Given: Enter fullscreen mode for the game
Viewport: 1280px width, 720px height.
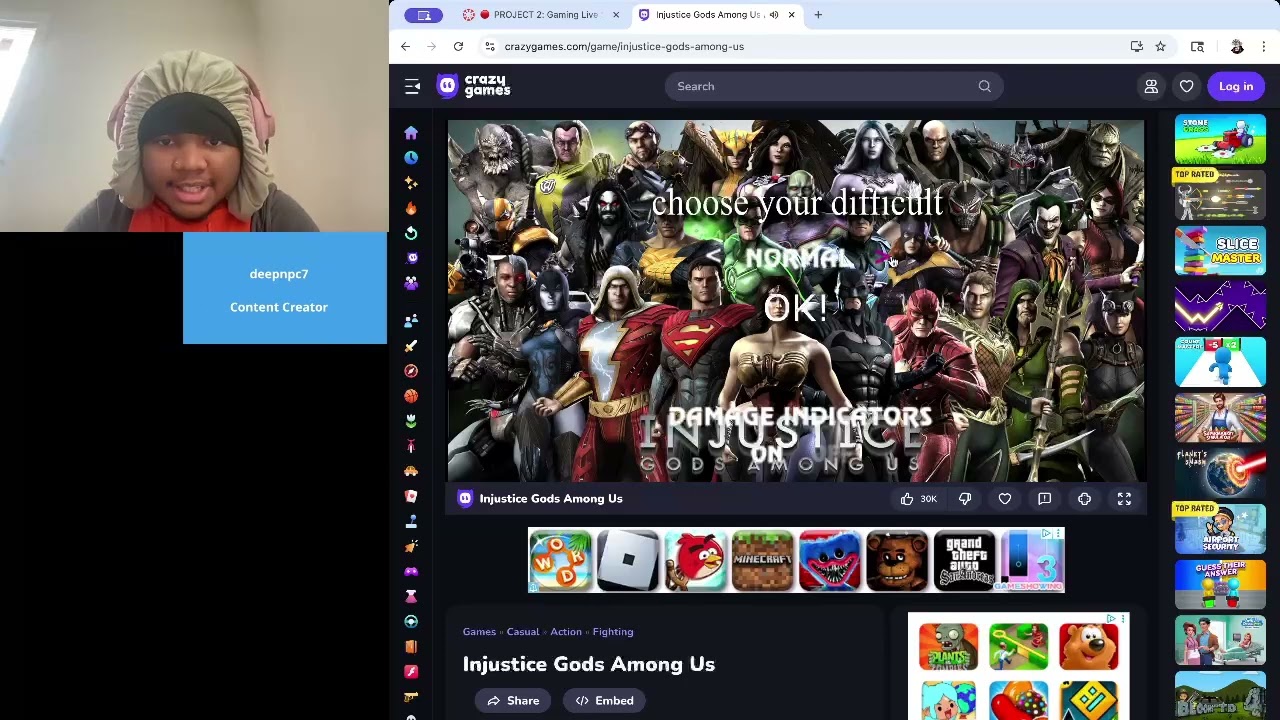Looking at the screenshot, I should click(x=1124, y=498).
